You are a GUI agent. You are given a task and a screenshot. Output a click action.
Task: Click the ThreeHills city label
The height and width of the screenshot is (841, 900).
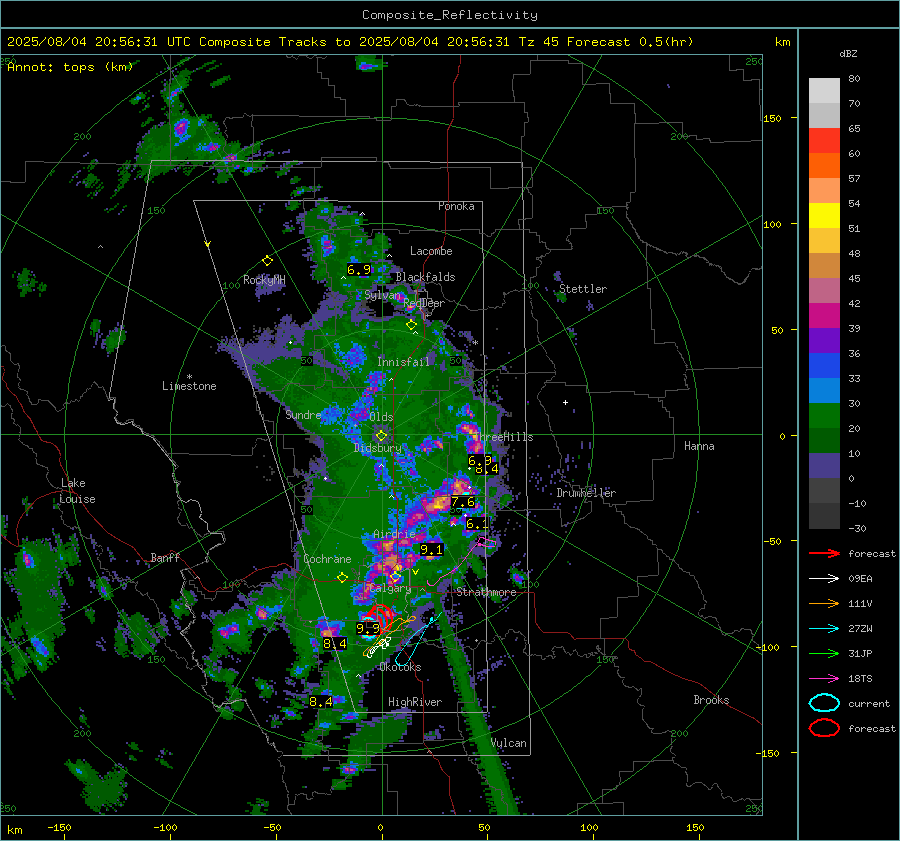[505, 437]
